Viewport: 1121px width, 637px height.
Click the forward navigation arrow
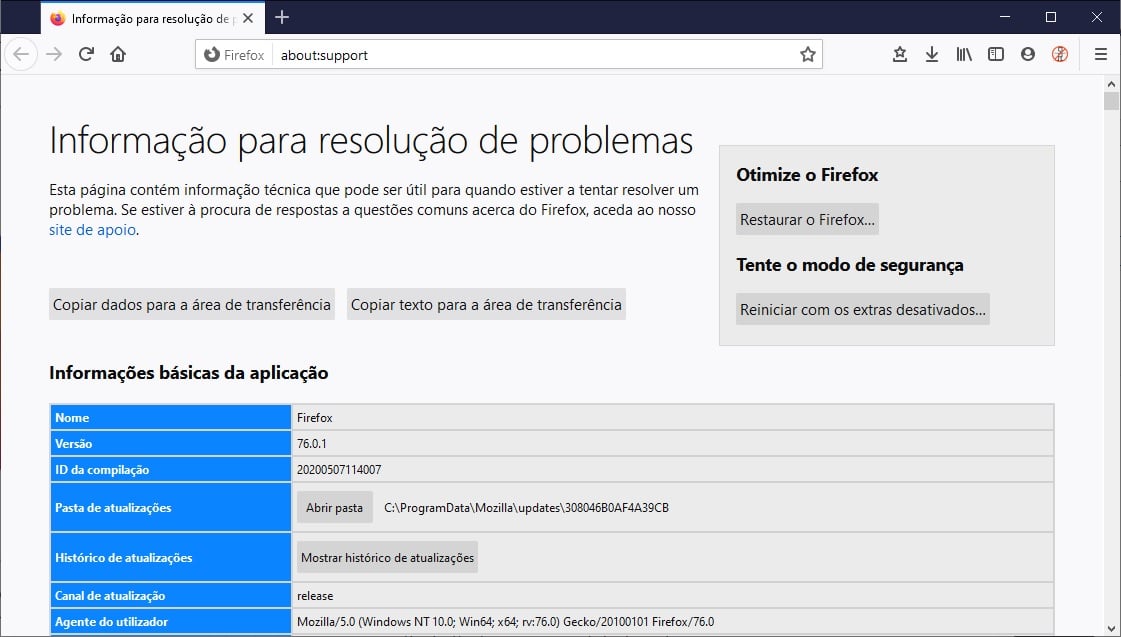click(x=54, y=54)
